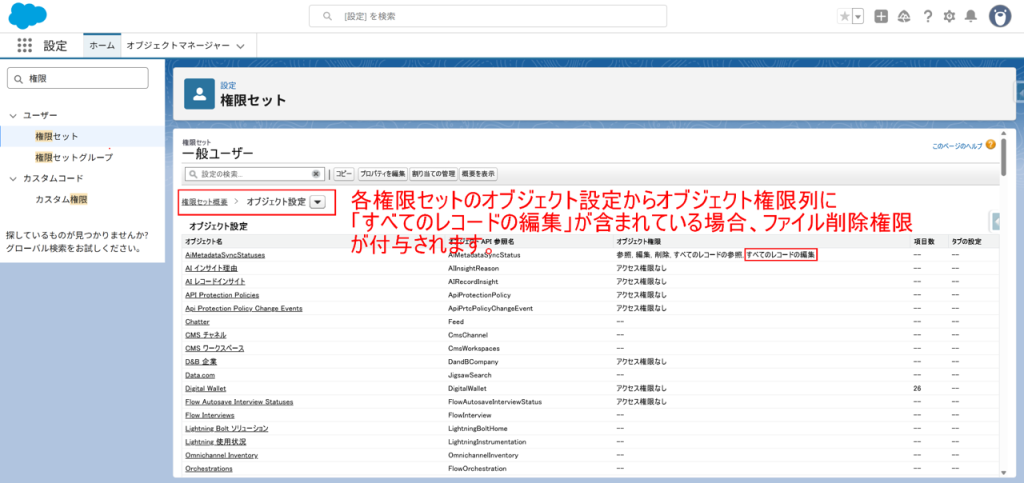Click the favorites star icon

(844, 17)
